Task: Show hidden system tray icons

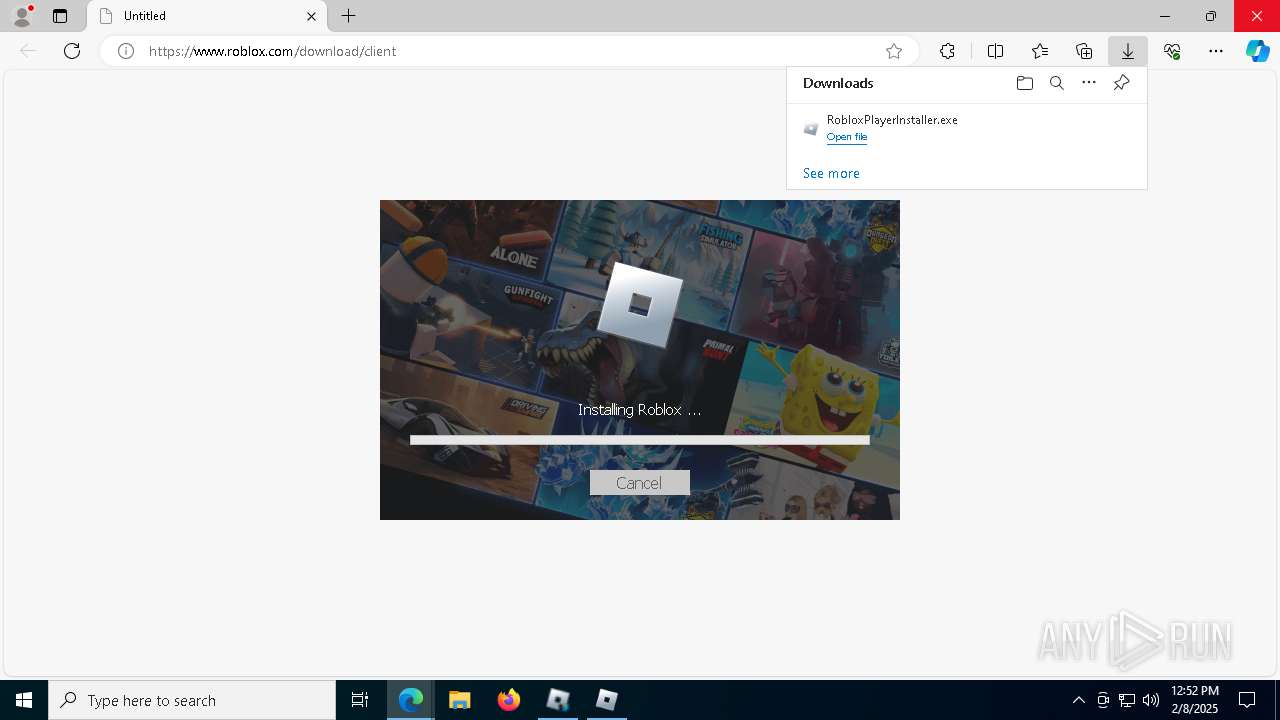Action: pos(1078,700)
